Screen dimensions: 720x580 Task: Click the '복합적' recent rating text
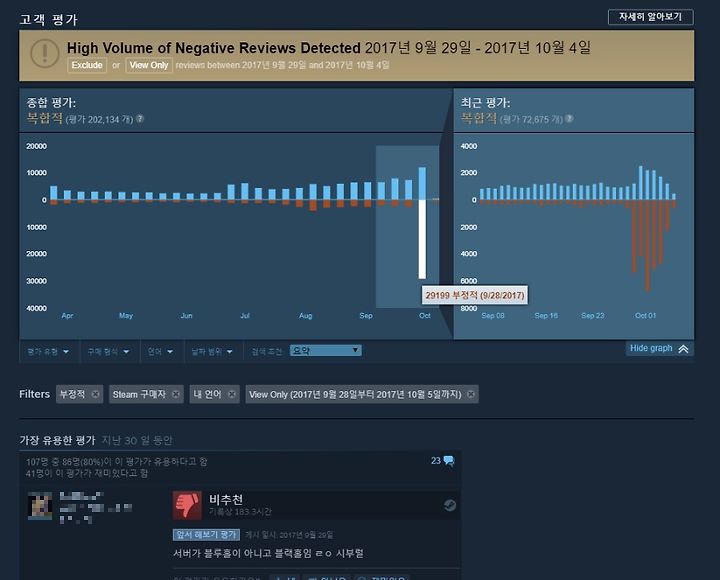tap(479, 118)
